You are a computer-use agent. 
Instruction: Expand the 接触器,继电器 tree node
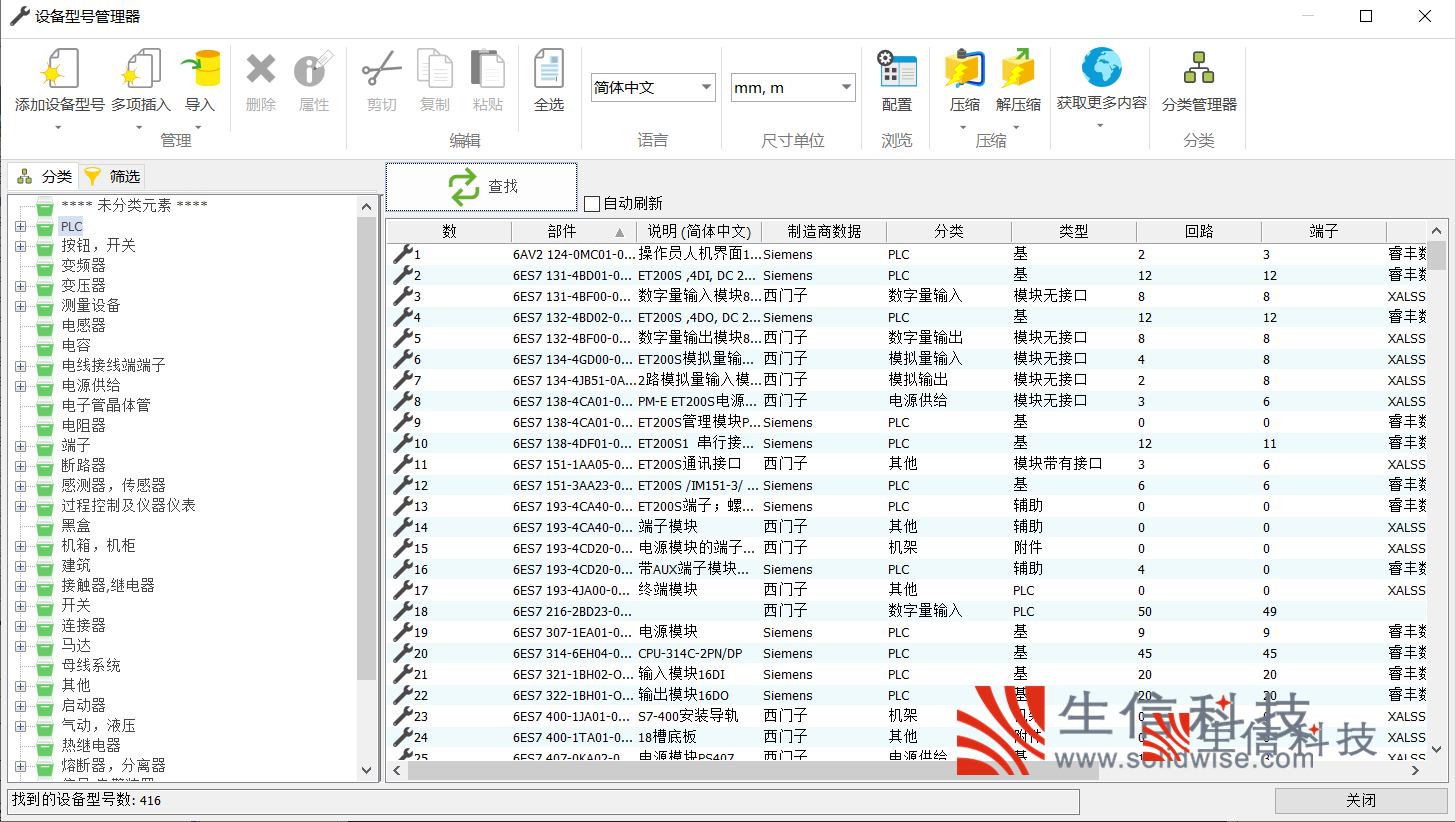click(20, 586)
